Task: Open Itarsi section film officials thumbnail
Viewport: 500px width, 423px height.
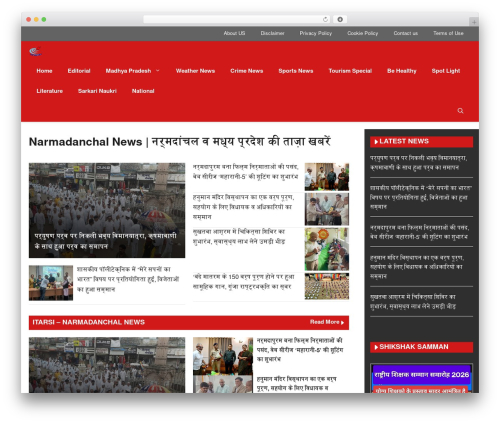Action: coord(223,356)
